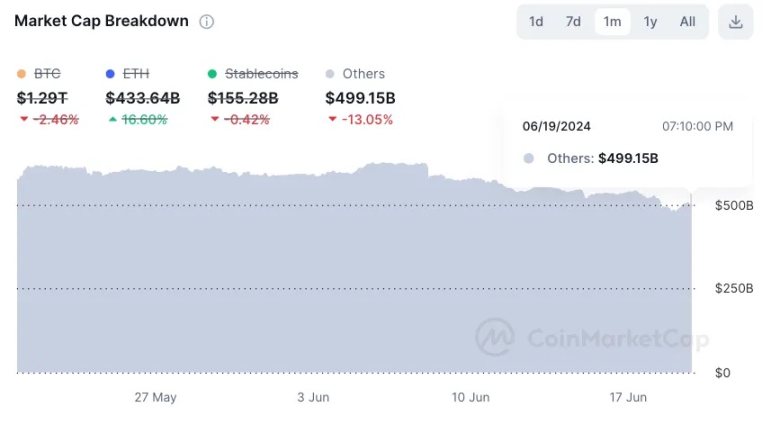
Task: Click the download chart icon
Action: click(x=735, y=22)
